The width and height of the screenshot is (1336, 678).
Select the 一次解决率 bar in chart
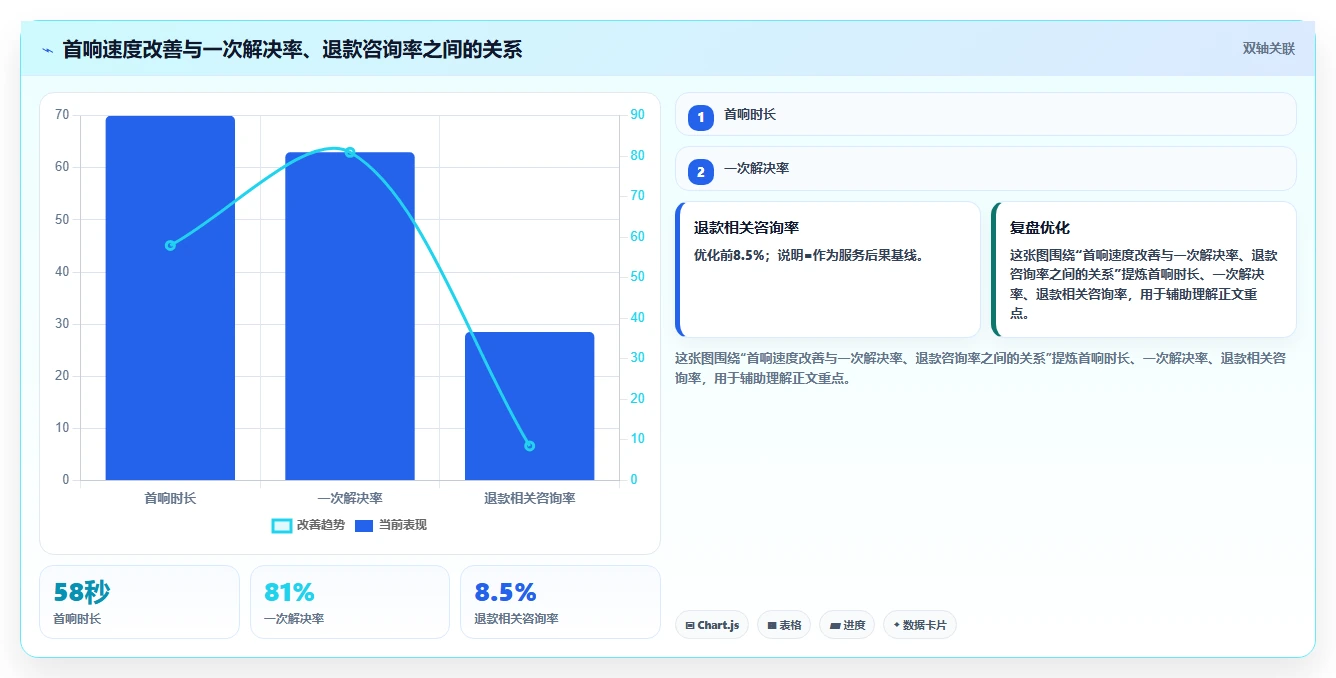pos(350,316)
